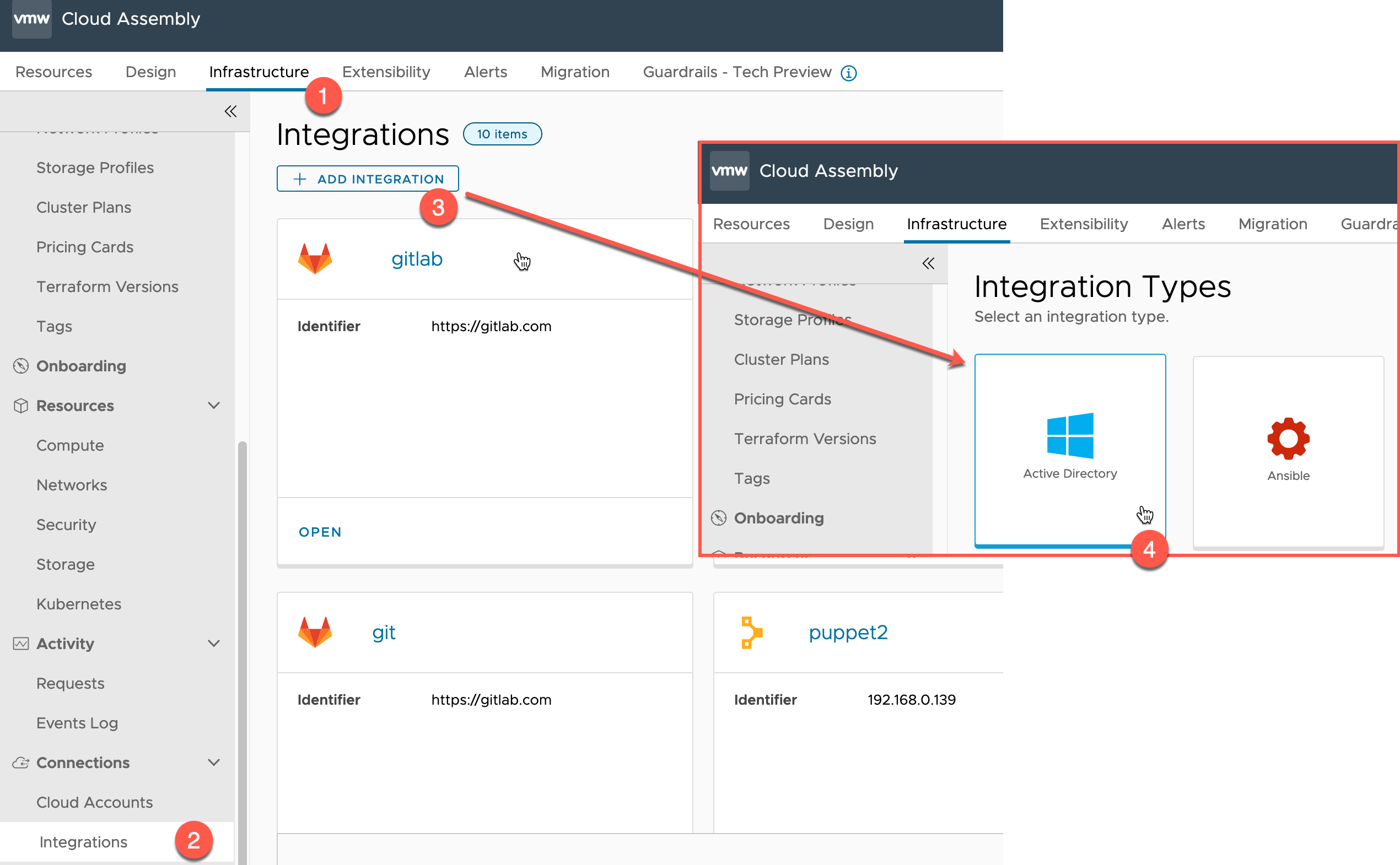1400x865 pixels.
Task: Open Requests under Activity
Action: pyautogui.click(x=71, y=684)
